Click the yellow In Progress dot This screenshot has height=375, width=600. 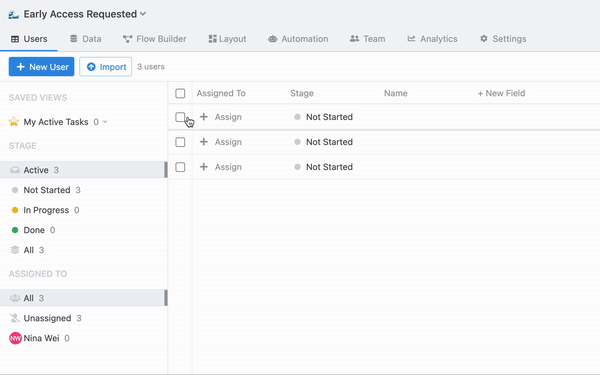click(x=15, y=210)
